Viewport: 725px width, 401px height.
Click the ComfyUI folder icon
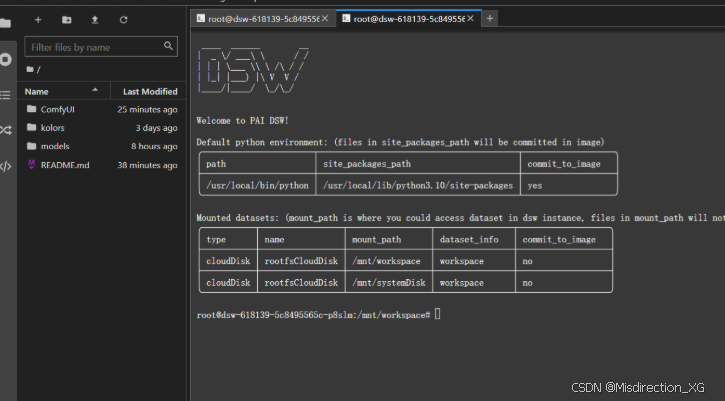(x=31, y=109)
